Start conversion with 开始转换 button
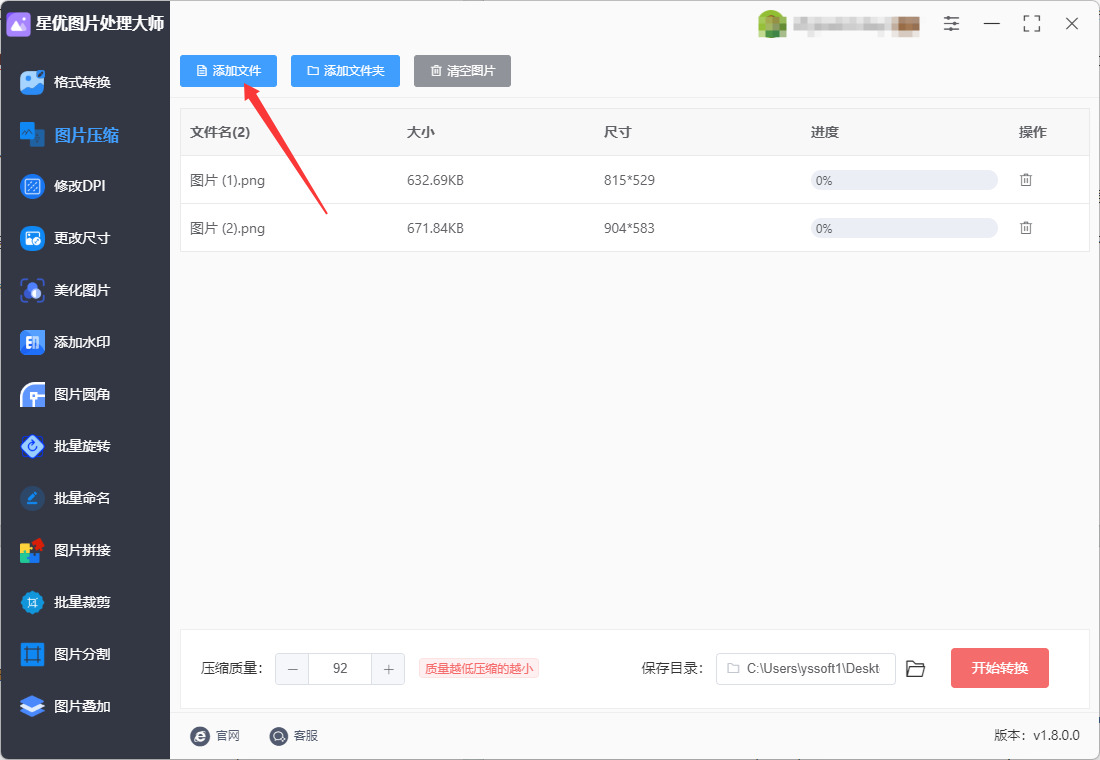Screen dimensions: 1100x760 1000,668
